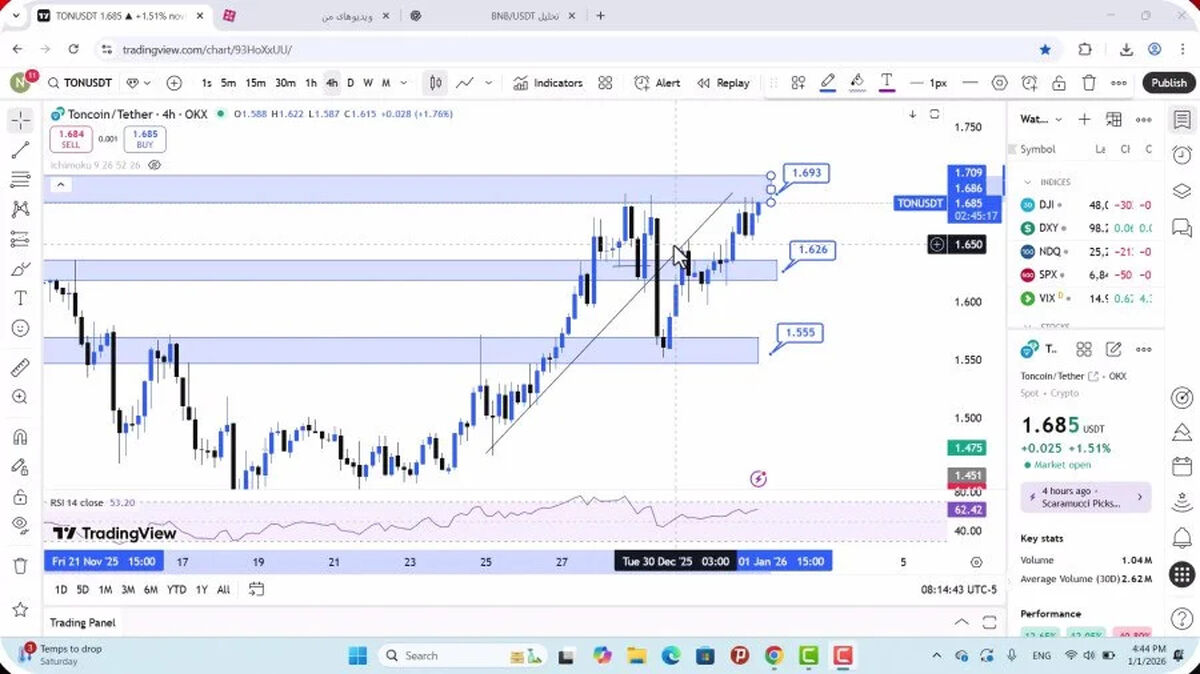Select the 30m timeframe
The width and height of the screenshot is (1200, 674).
(285, 83)
